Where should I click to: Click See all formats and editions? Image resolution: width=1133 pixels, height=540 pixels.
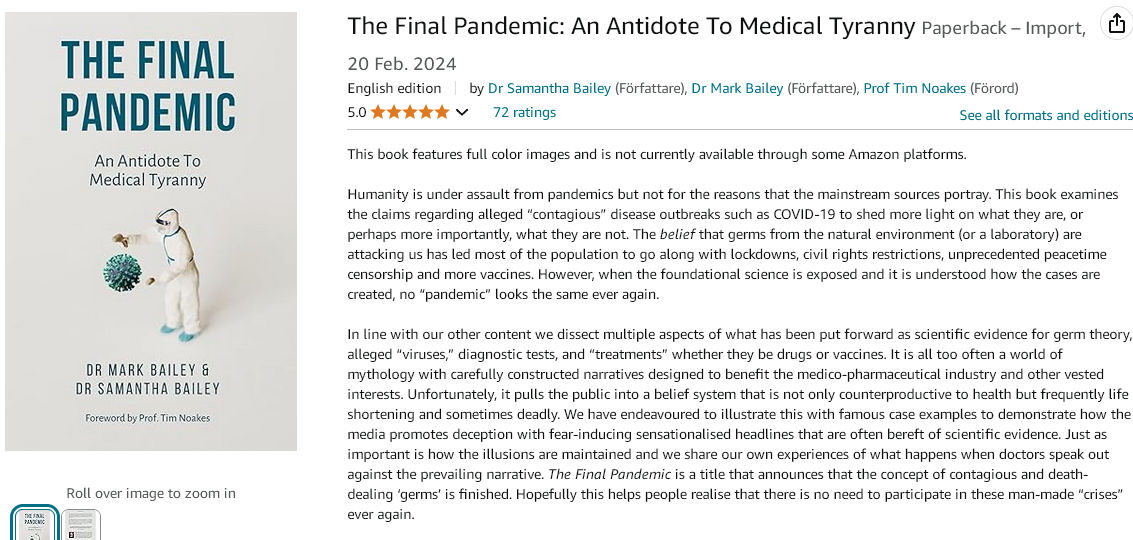coord(1046,115)
